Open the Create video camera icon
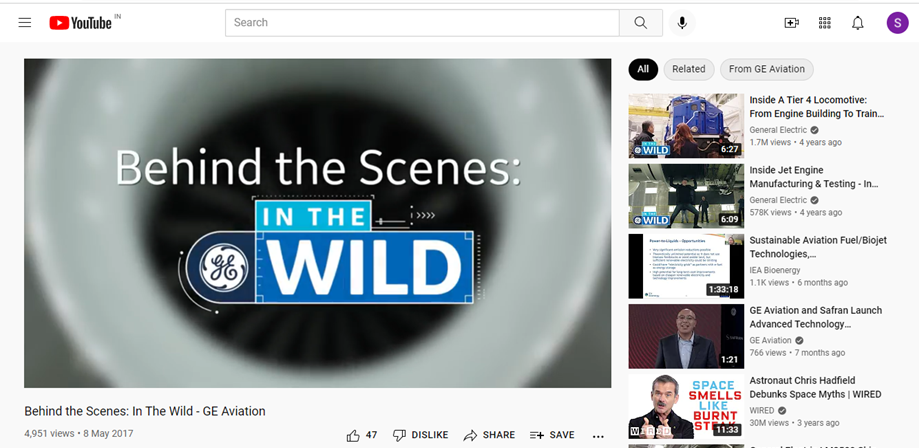Viewport: 919px width, 448px height. point(792,23)
